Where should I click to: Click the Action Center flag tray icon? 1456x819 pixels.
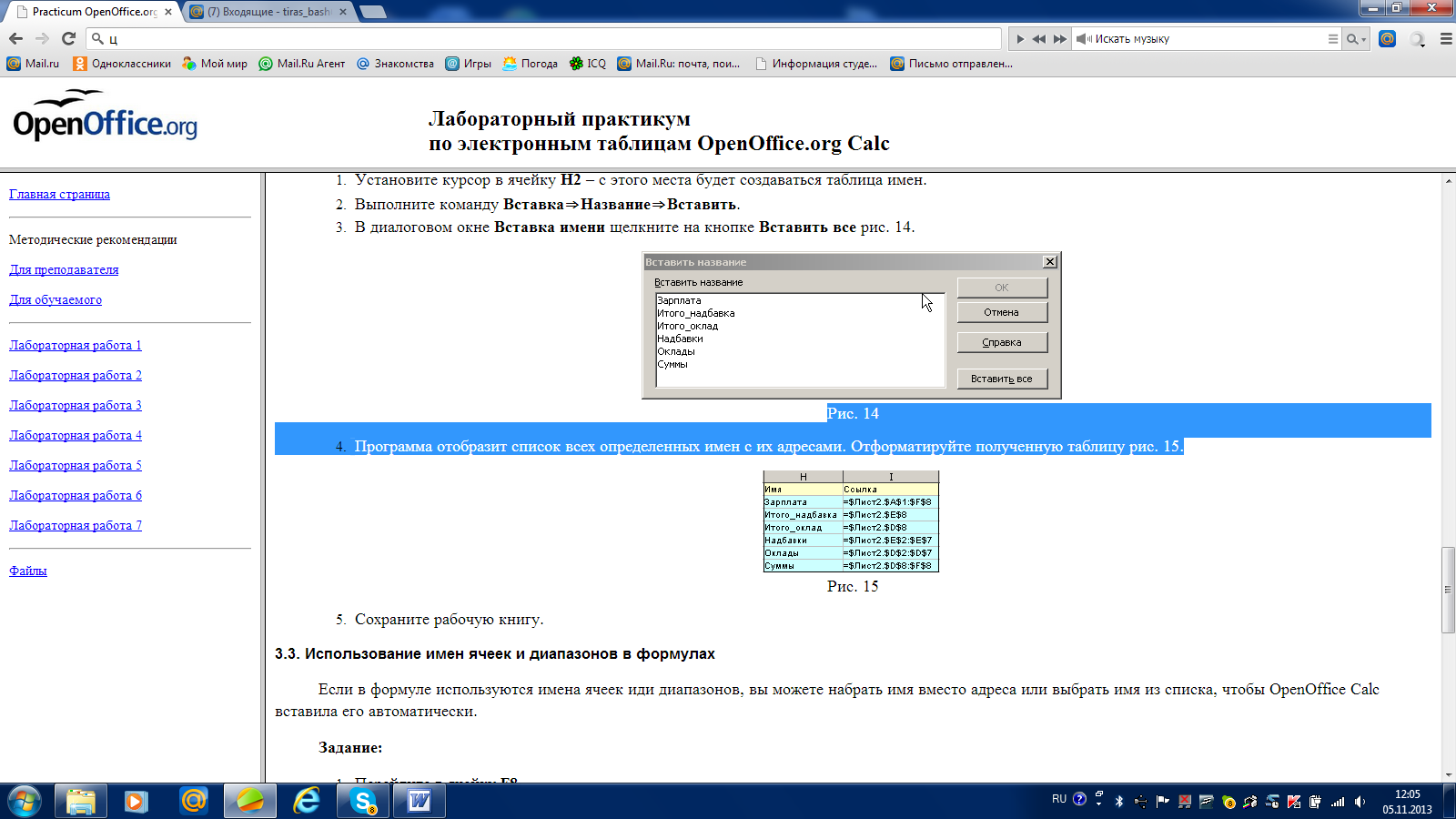point(1162,802)
